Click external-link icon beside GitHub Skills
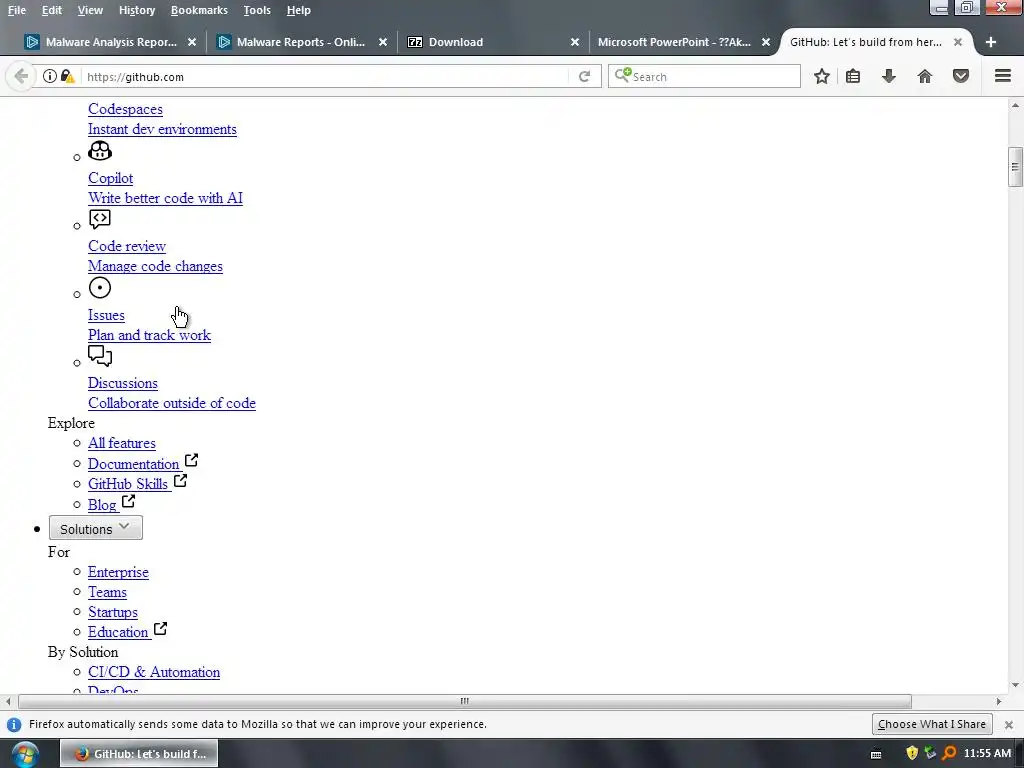Screen dimensions: 1024x768 click(180, 481)
